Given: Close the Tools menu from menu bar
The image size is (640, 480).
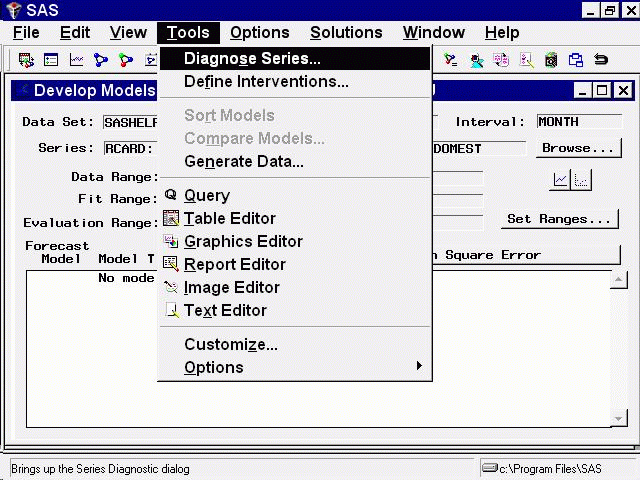Looking at the screenshot, I should [x=188, y=33].
